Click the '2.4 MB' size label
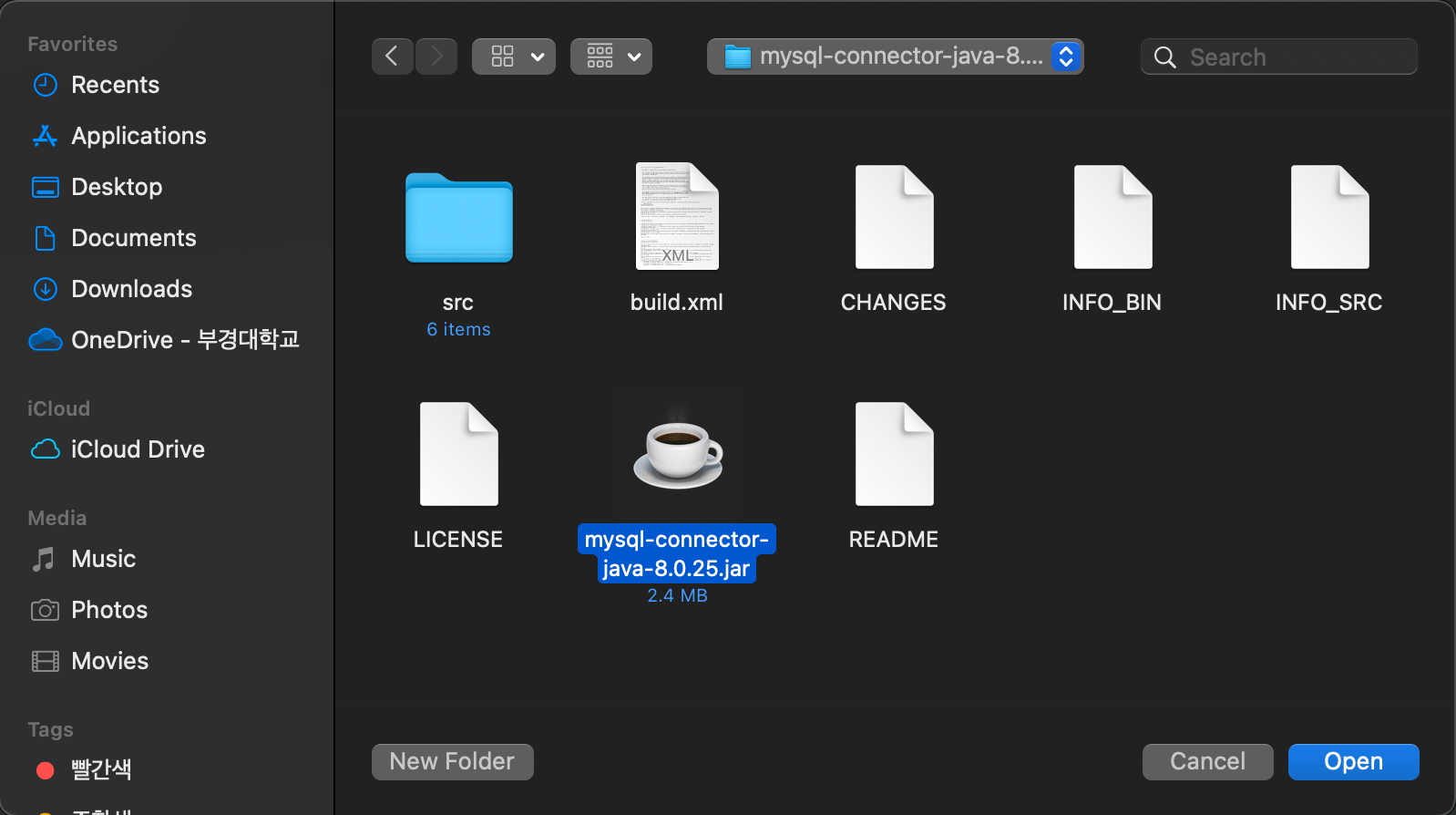The width and height of the screenshot is (1456, 815). 677,595
